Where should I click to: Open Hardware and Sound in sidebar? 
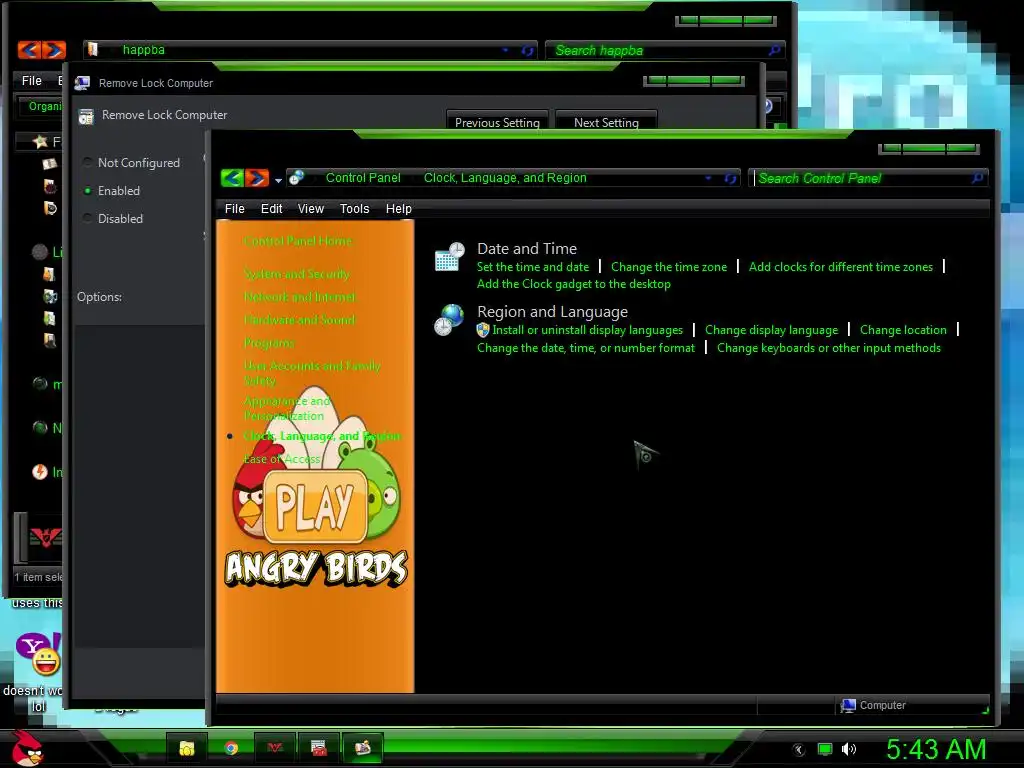click(x=299, y=319)
